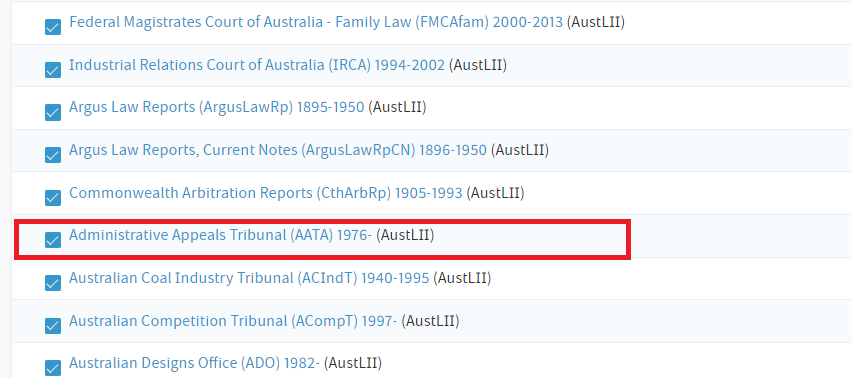Click AustLII label beside Argus Law Reports
The image size is (852, 378).
397,108
